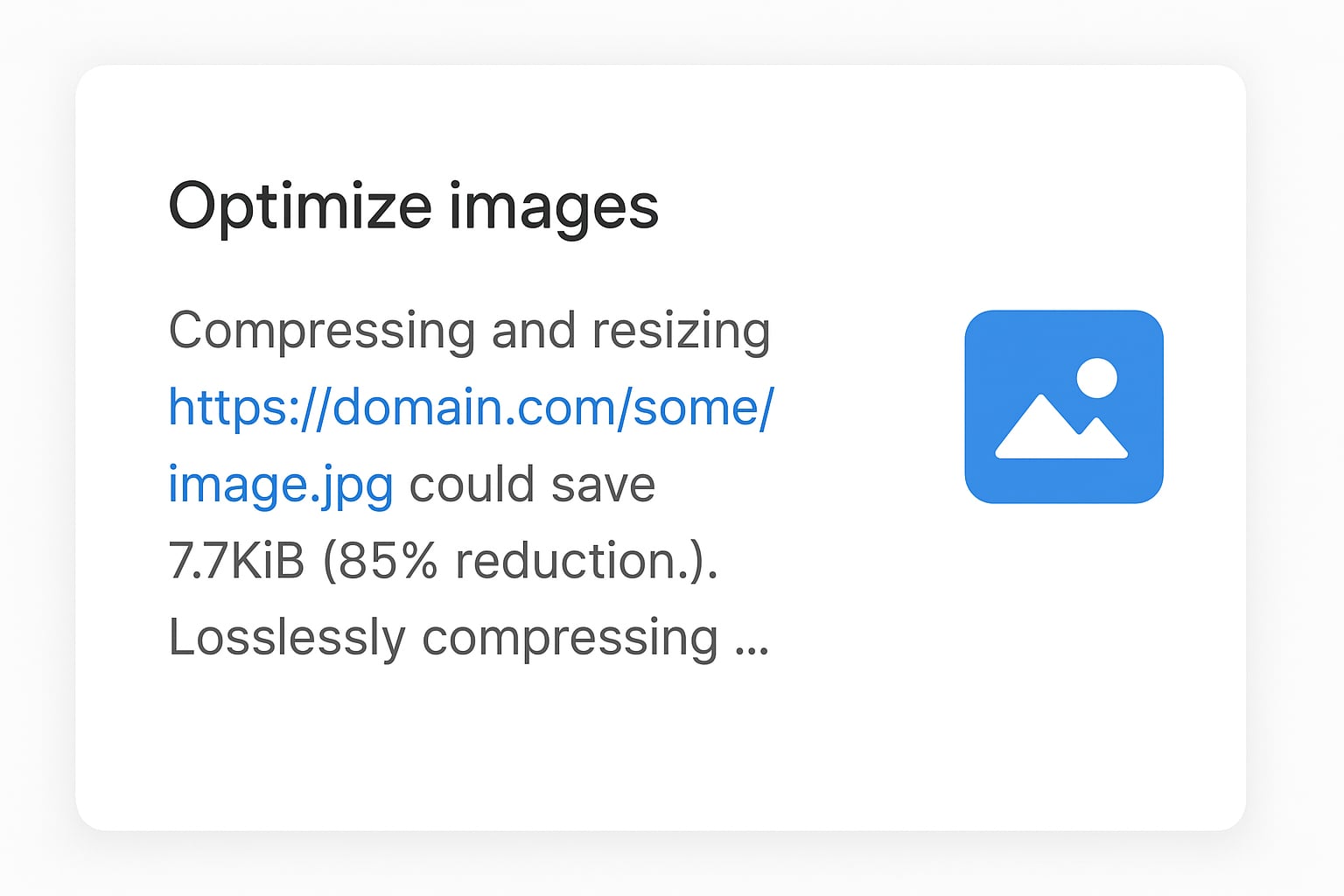
Task: Click the photo icon beside the description text
Action: coord(1063,405)
